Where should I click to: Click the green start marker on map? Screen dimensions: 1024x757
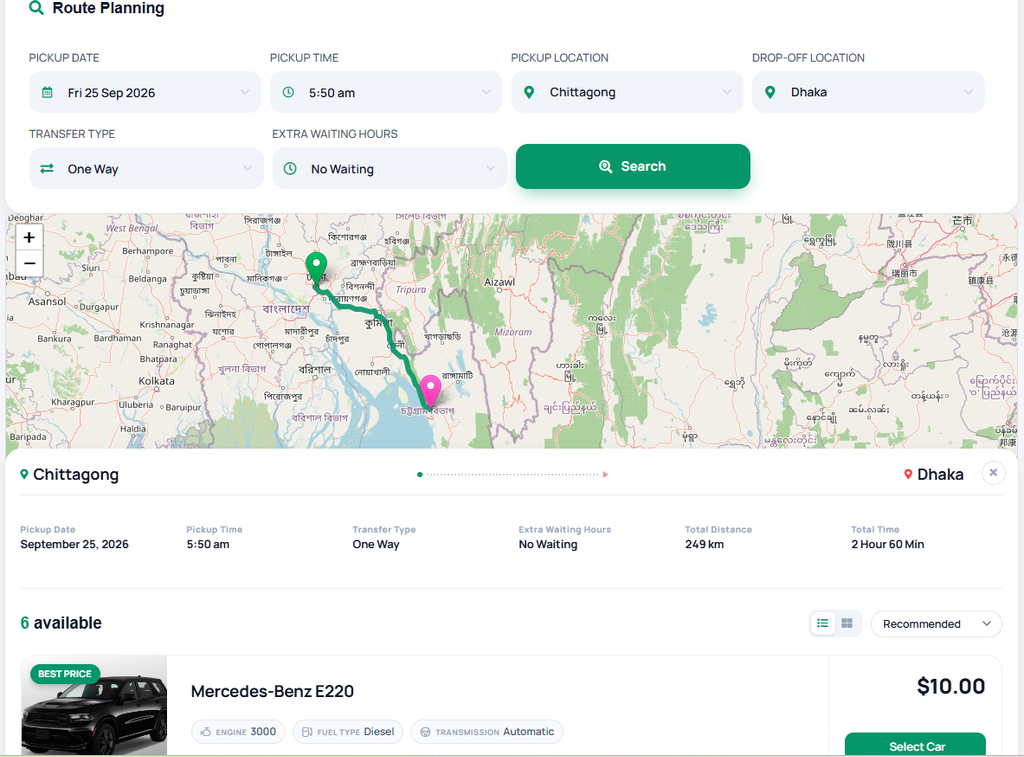tap(316, 267)
